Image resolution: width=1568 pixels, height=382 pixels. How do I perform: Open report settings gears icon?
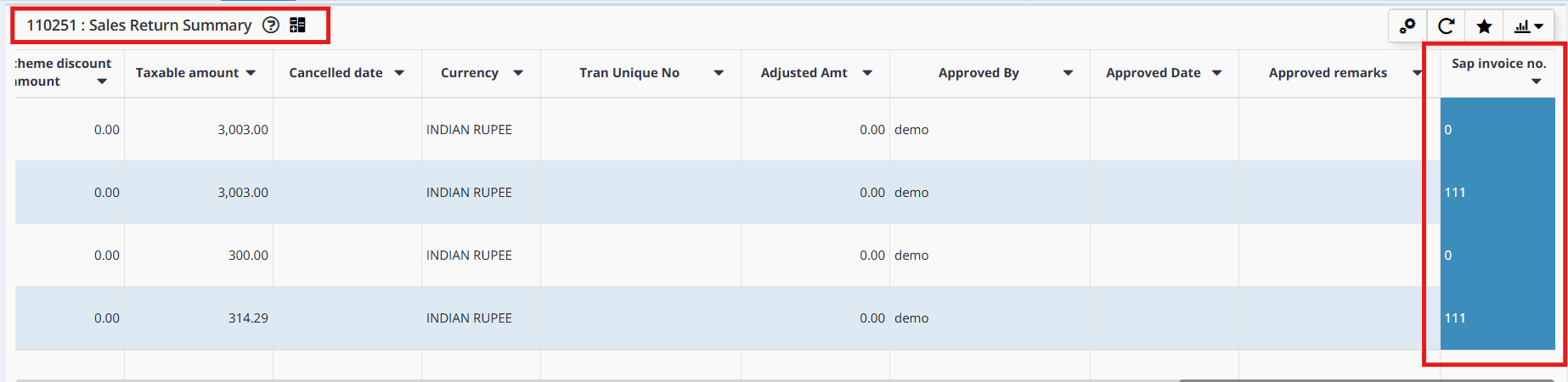point(1407,26)
